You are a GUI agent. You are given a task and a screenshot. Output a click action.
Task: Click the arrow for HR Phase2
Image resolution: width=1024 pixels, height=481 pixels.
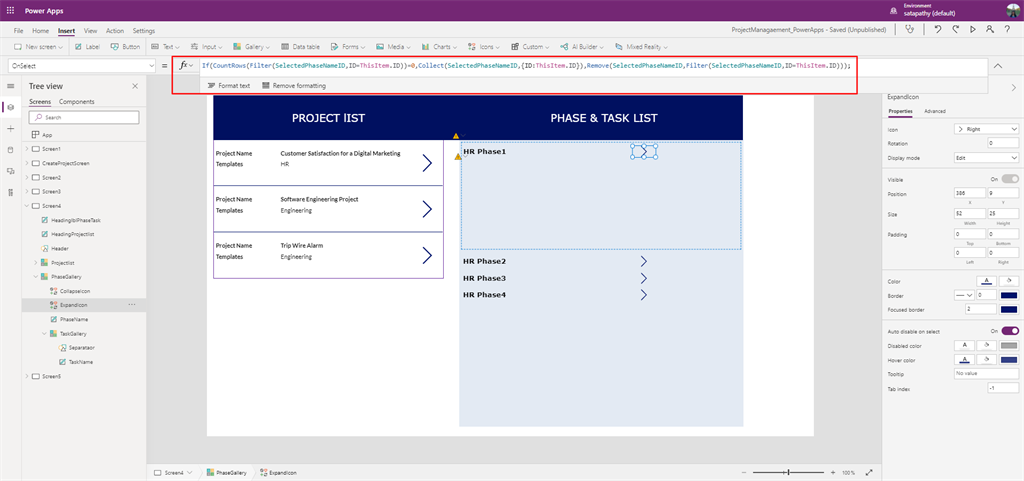(x=643, y=262)
